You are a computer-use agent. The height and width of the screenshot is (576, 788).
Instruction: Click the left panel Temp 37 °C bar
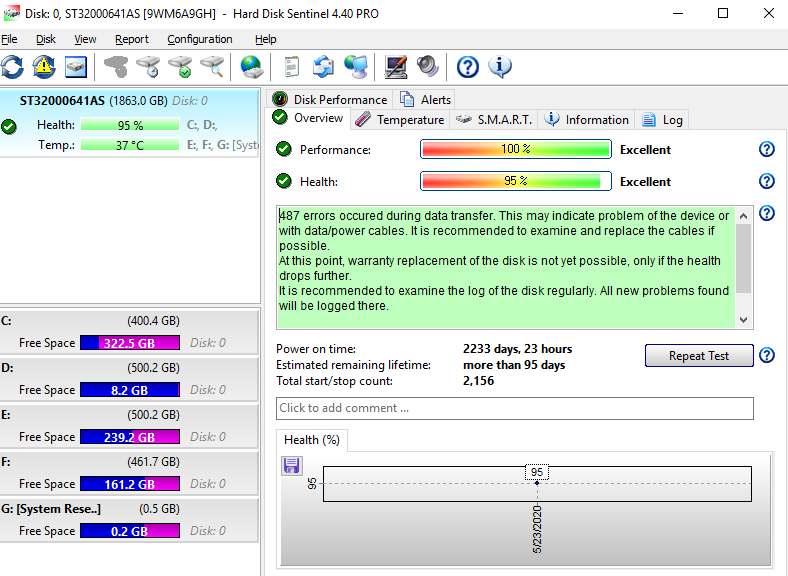pos(130,145)
